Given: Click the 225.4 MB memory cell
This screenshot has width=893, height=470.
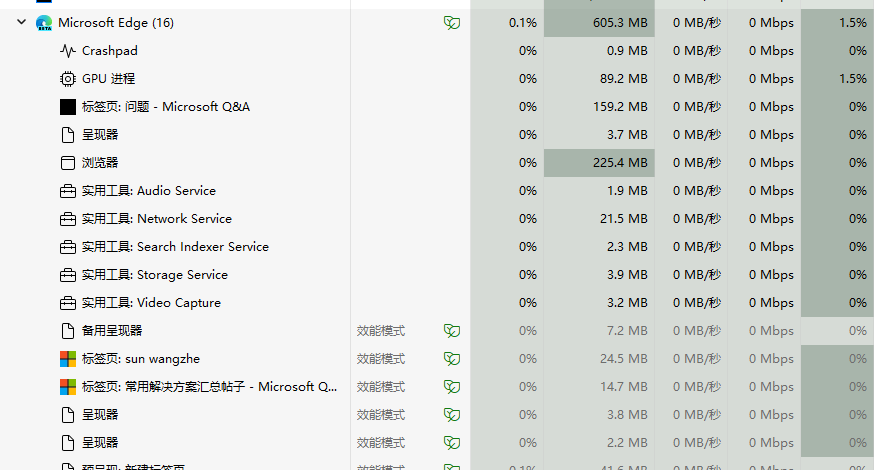Looking at the screenshot, I should click(599, 162).
